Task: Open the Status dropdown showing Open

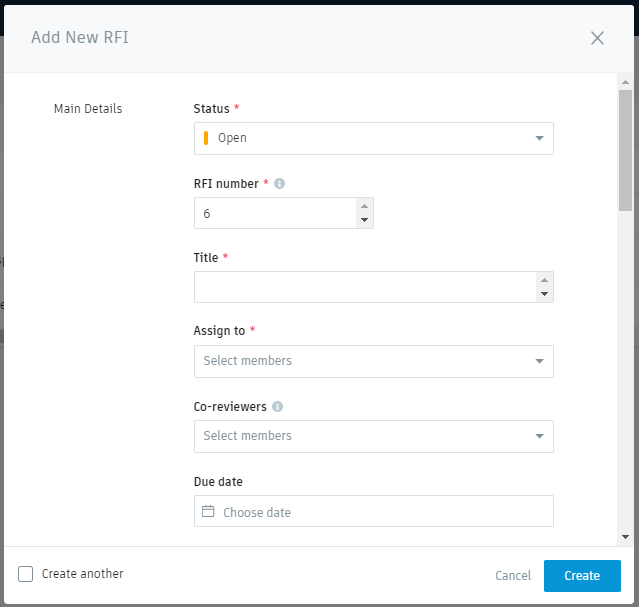Action: (374, 139)
